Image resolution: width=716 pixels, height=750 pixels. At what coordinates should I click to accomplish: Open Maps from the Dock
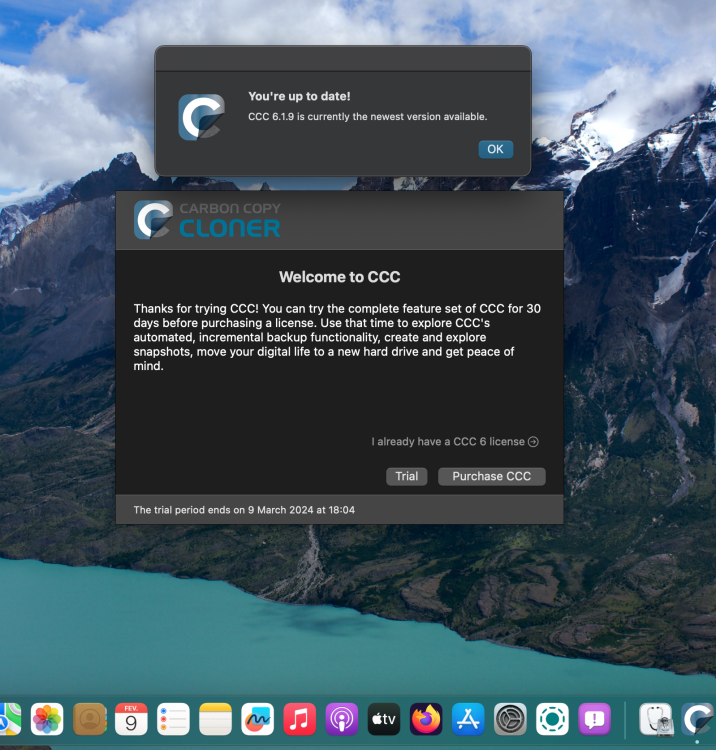pyautogui.click(x=10, y=719)
